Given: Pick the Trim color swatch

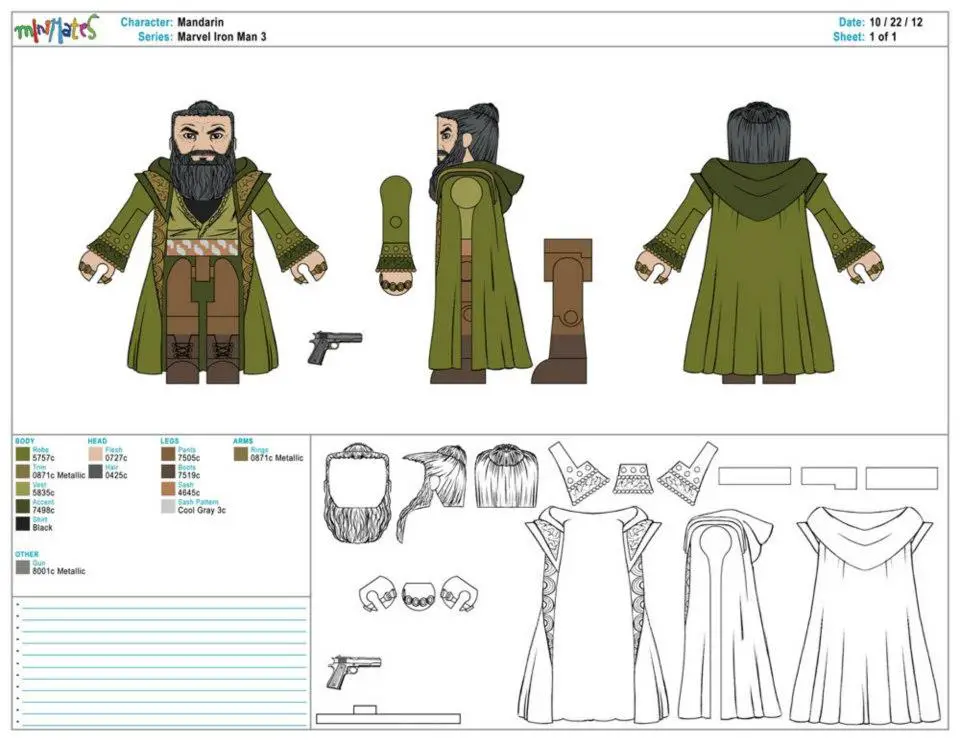Looking at the screenshot, I should pyautogui.click(x=23, y=471).
